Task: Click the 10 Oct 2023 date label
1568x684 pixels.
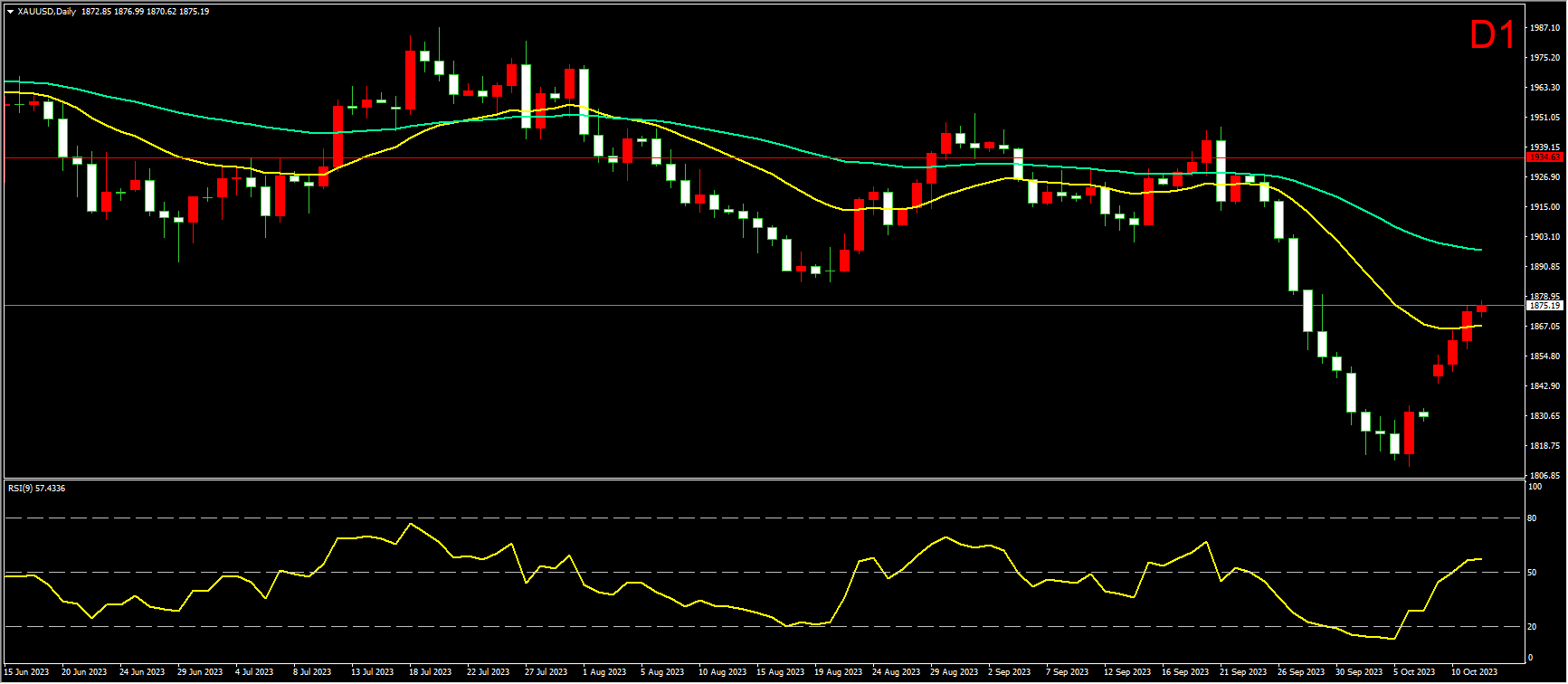Action: [x=1474, y=672]
